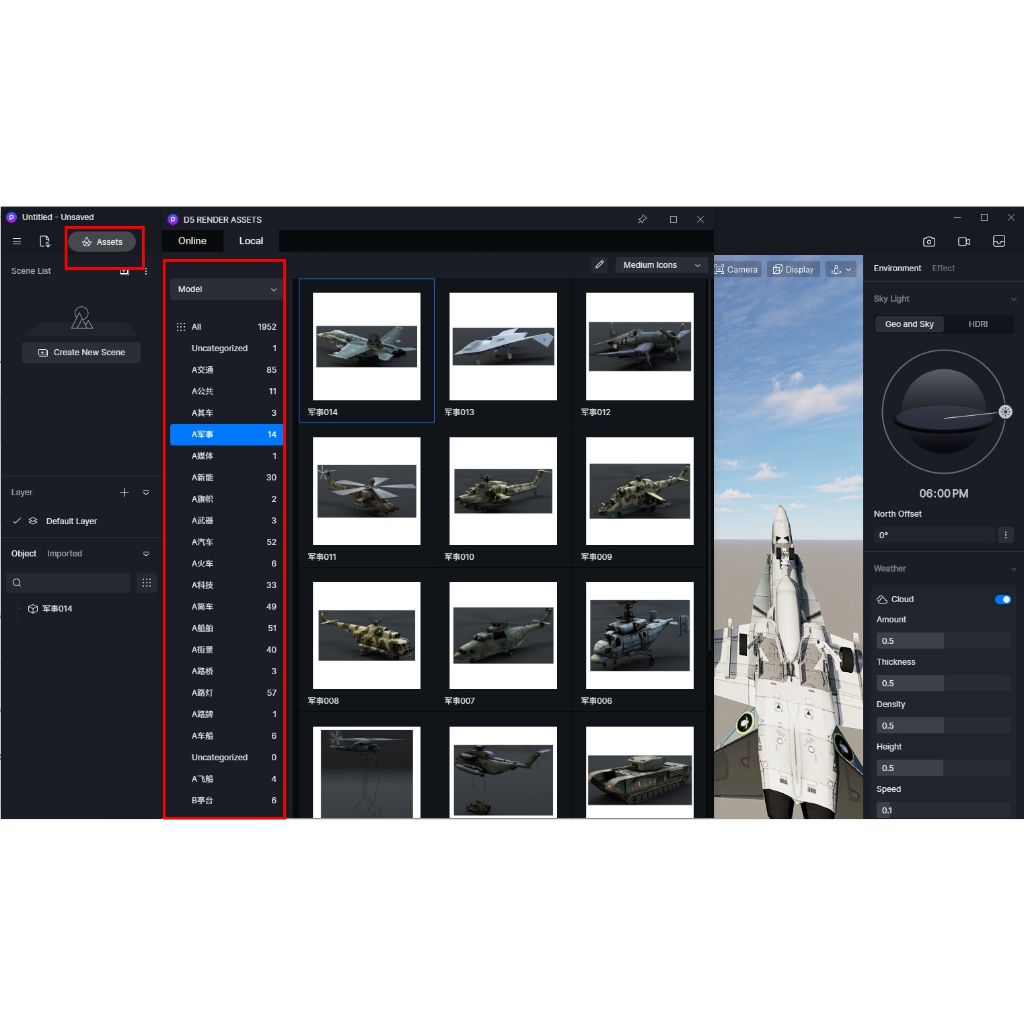Screen dimensions: 1024x1024
Task: Click the Assets button
Action: 102,242
